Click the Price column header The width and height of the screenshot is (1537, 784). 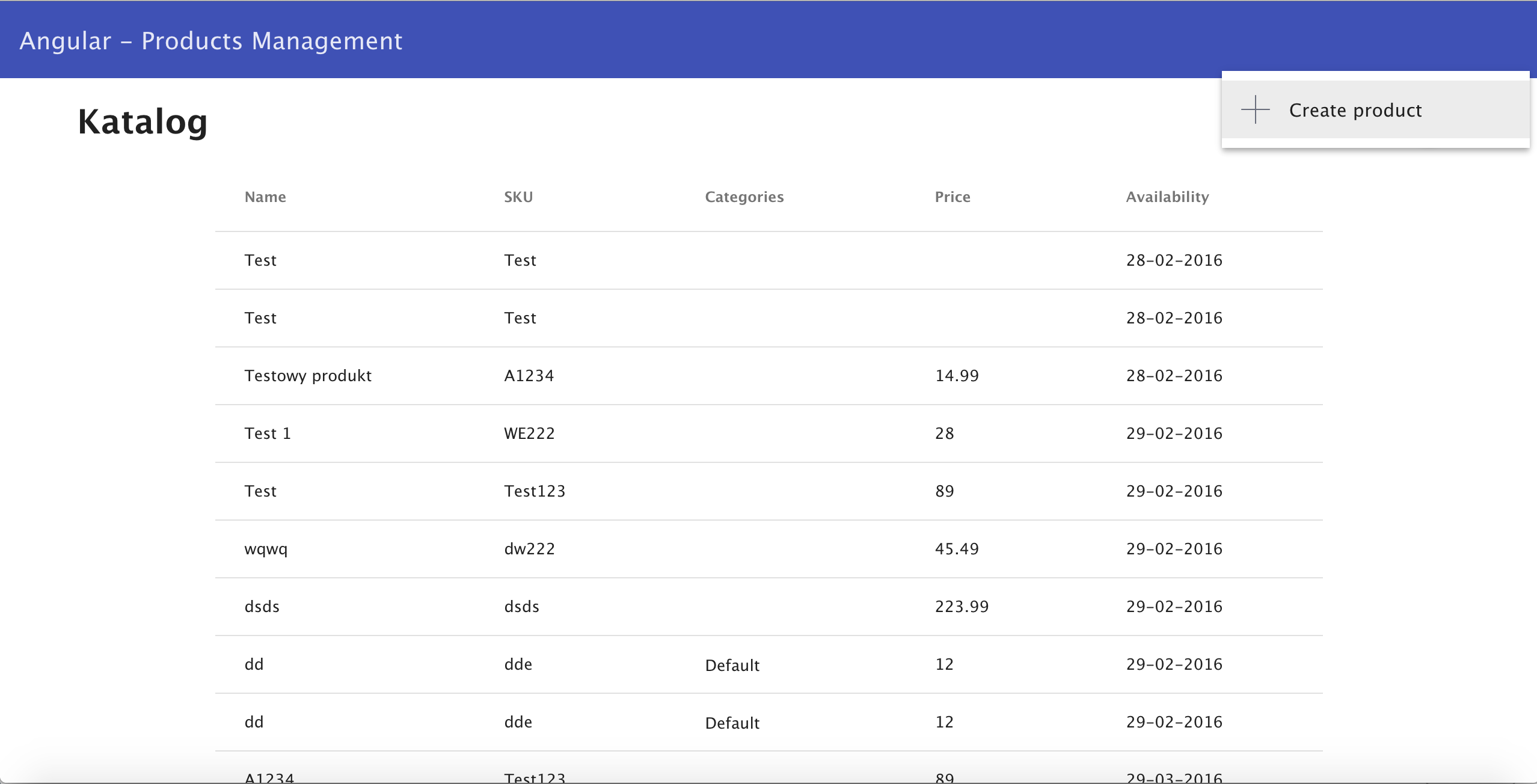pyautogui.click(x=953, y=197)
